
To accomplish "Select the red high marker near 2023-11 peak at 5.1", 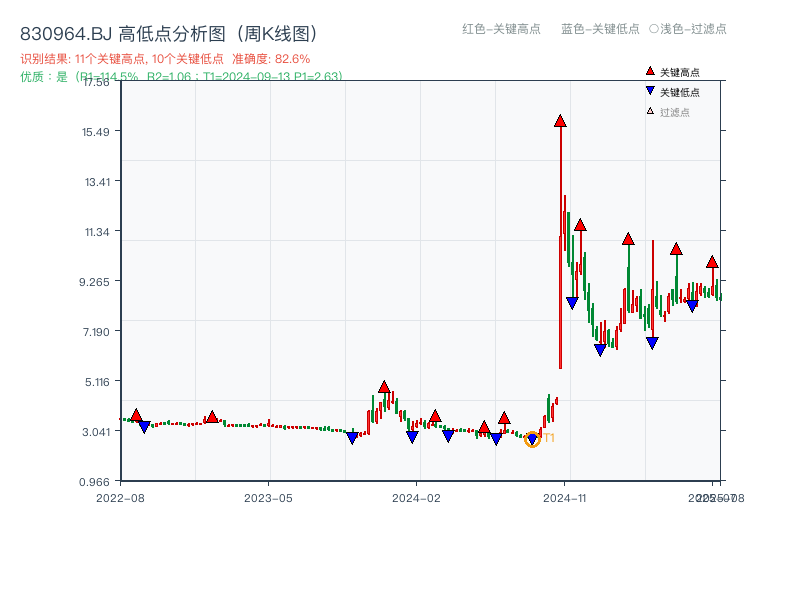I will (x=384, y=387).
